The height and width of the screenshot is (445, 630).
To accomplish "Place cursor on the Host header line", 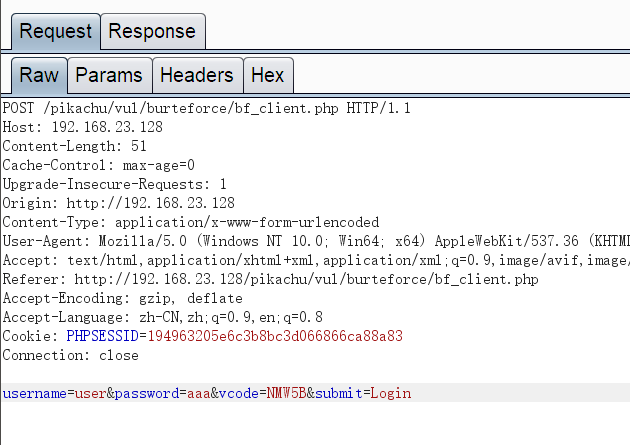I will [x=82, y=127].
